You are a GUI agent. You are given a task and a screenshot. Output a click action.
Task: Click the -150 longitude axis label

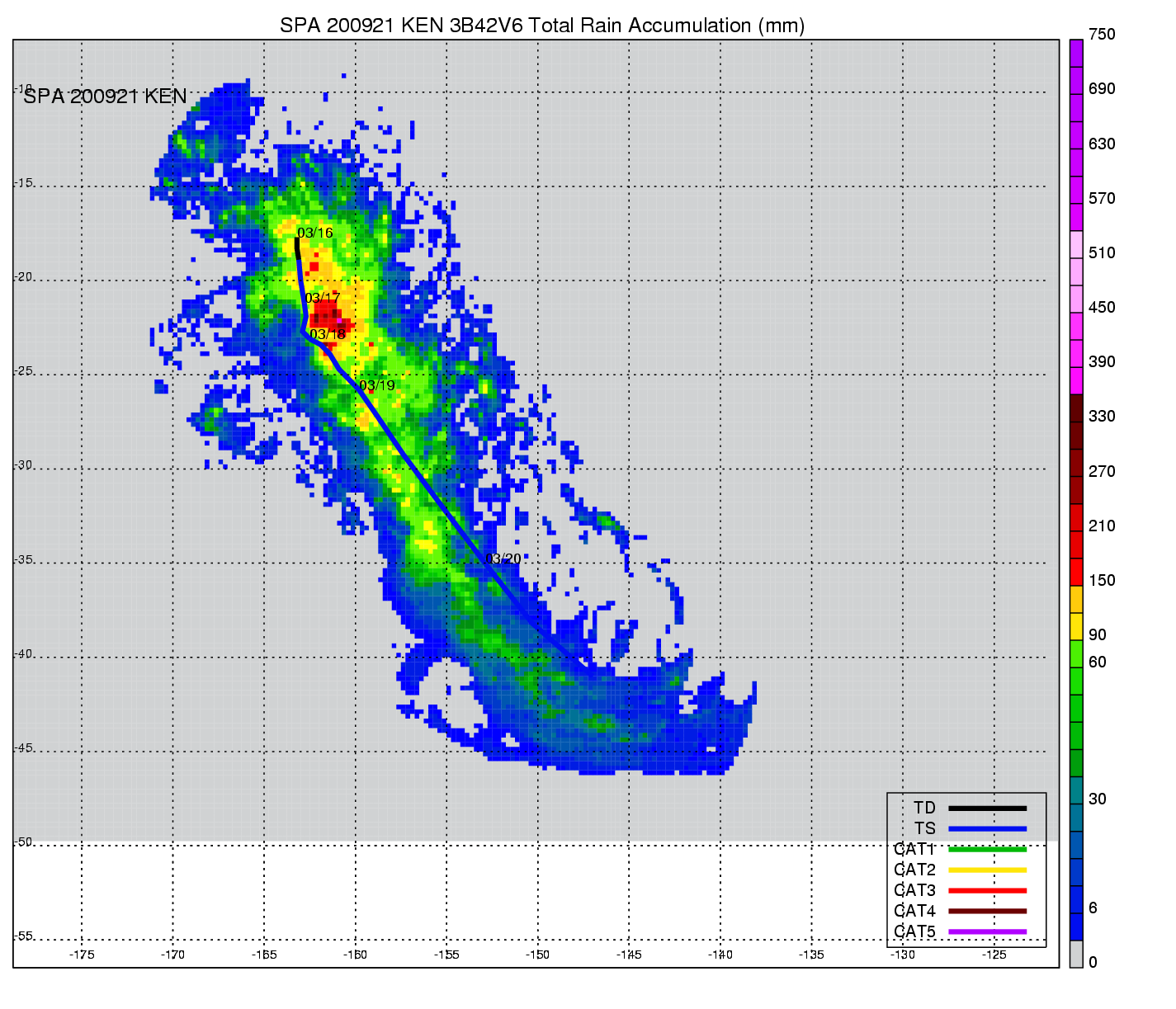tap(537, 955)
